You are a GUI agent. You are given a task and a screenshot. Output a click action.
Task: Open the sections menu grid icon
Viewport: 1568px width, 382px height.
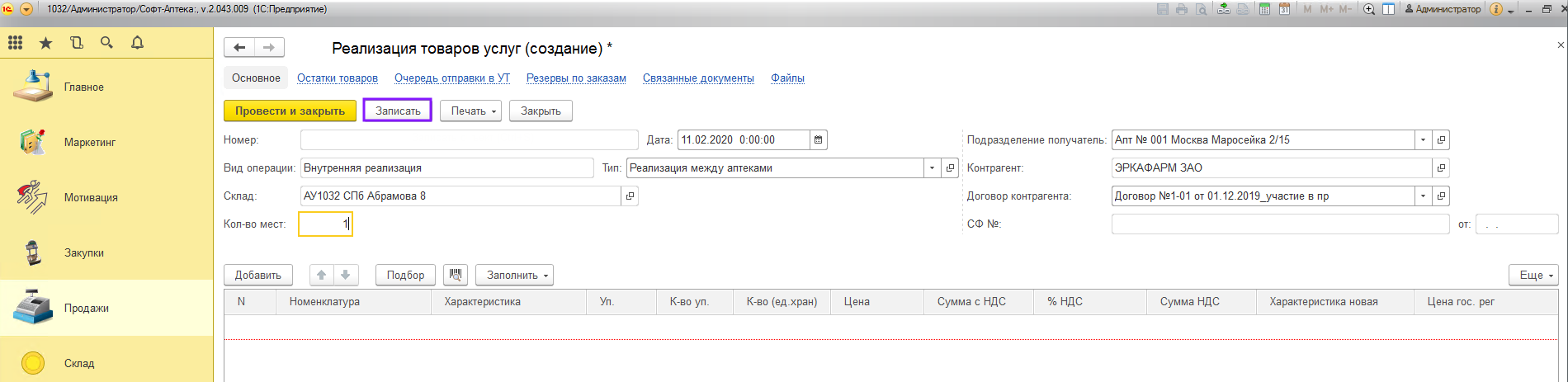point(15,43)
